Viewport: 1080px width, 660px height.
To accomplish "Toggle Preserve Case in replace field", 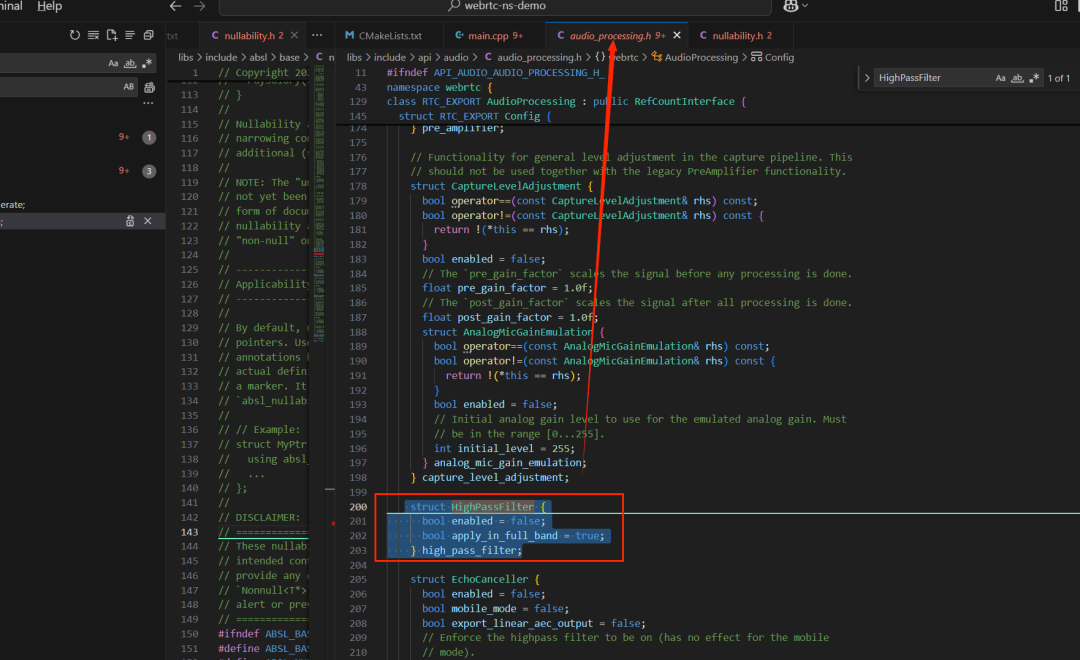I will click(x=129, y=87).
